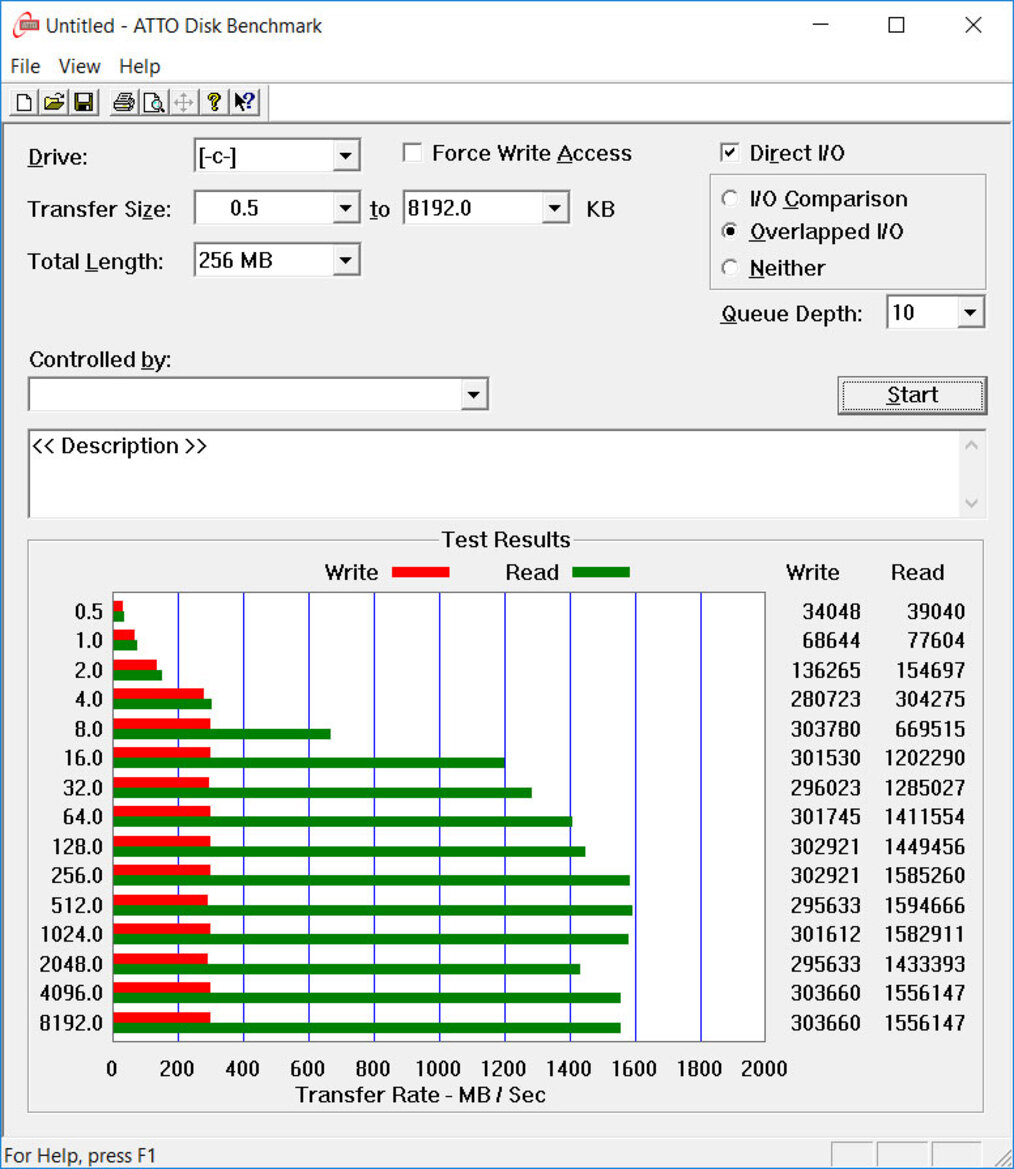Click the Write value 301745
Viewport: 1014px width, 1169px height.
click(x=826, y=817)
